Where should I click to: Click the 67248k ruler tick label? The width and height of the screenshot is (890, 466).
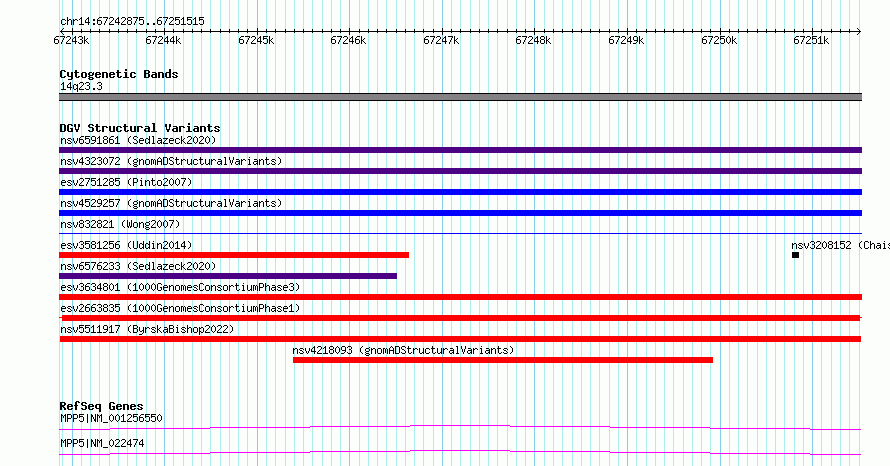[534, 40]
